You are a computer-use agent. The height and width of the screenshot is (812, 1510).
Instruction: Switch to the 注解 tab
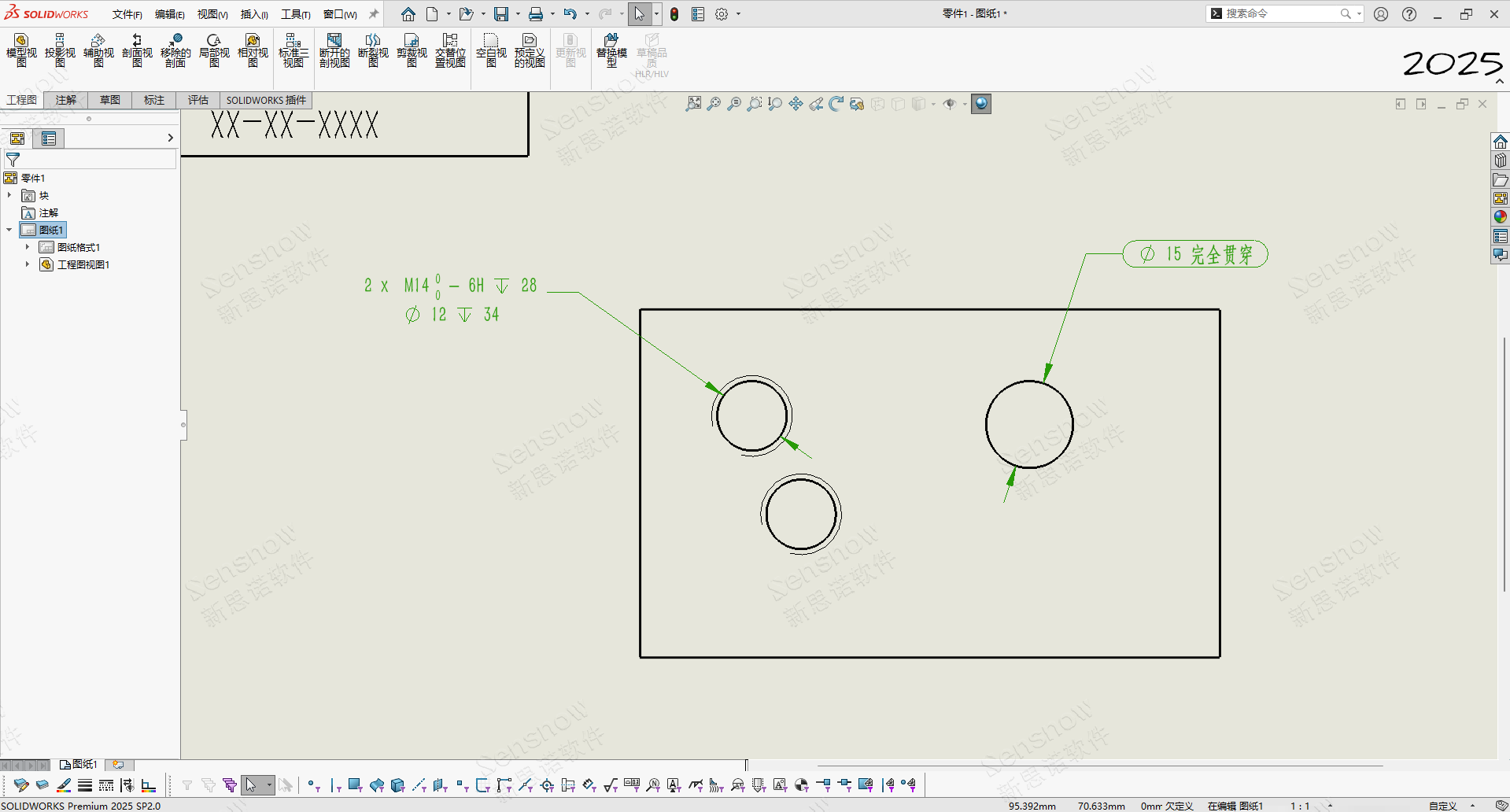[x=66, y=100]
